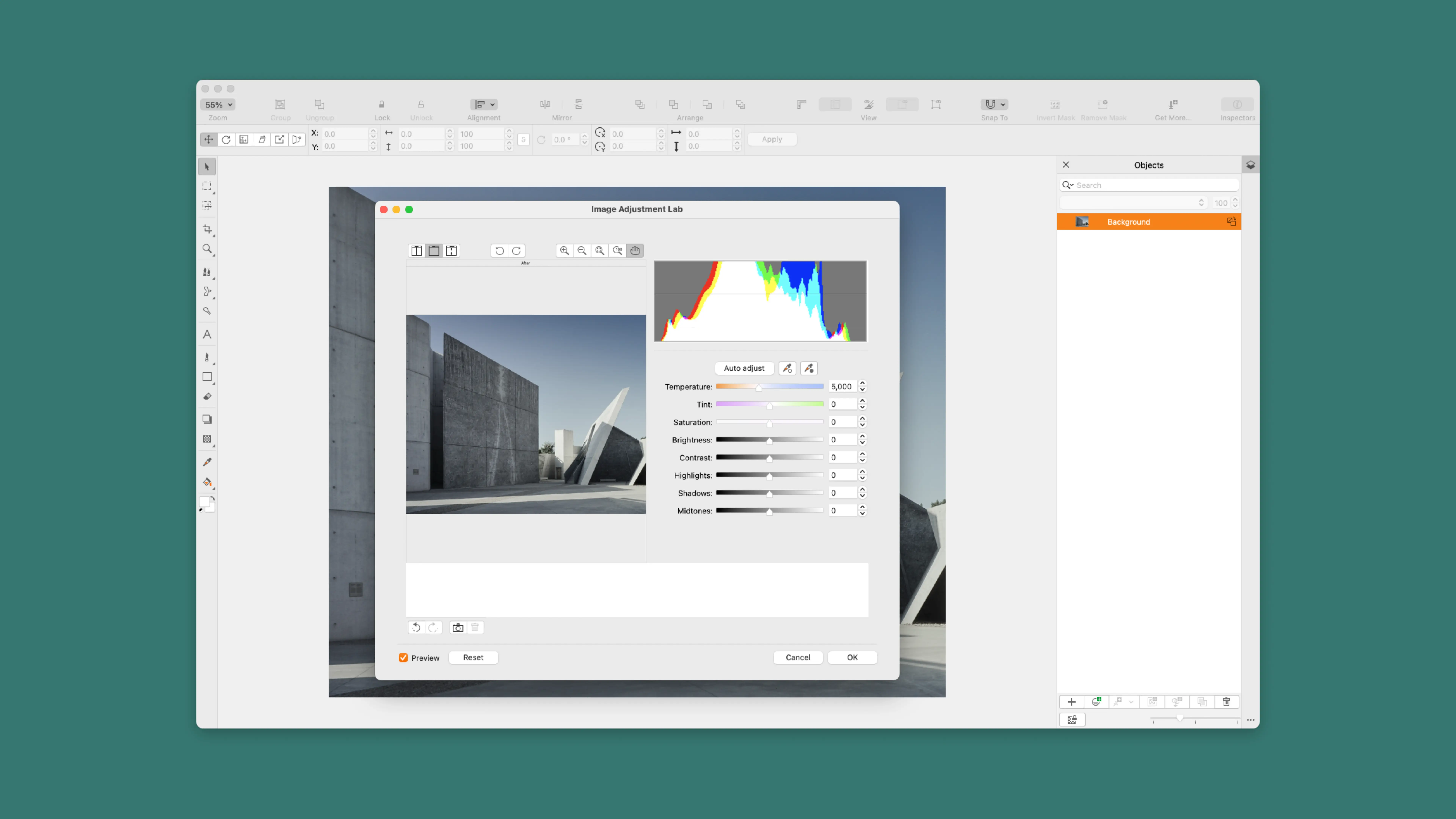
Task: Enable skew mode in property bar
Action: click(262, 140)
